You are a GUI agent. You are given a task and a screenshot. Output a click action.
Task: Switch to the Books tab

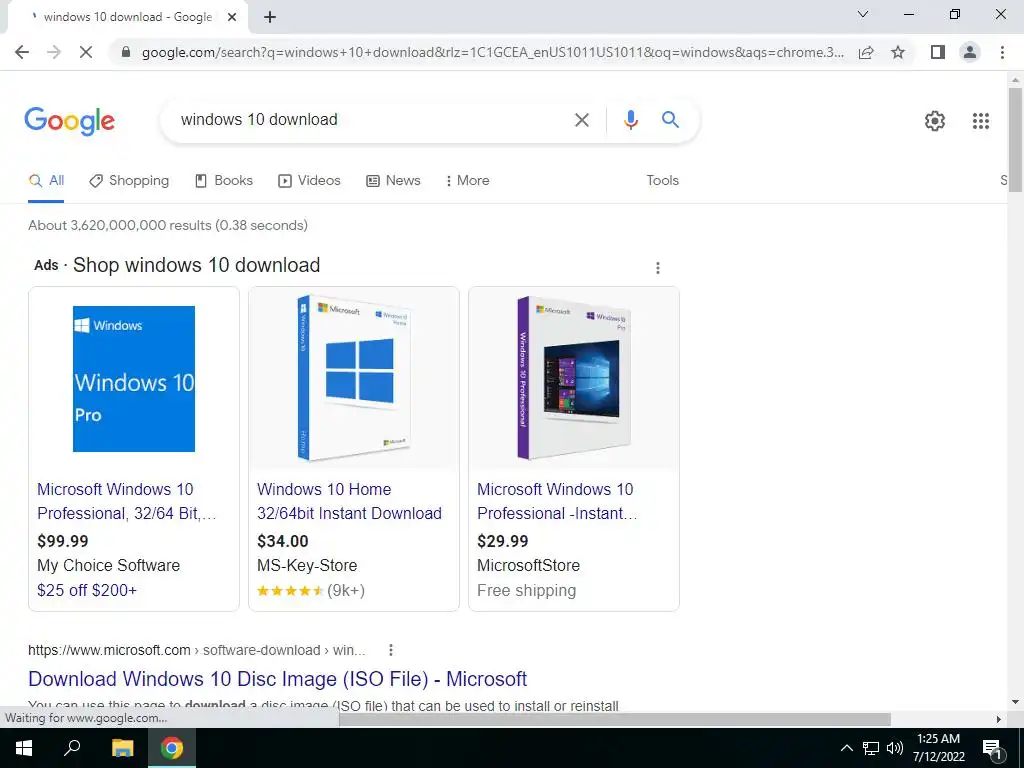pos(224,180)
